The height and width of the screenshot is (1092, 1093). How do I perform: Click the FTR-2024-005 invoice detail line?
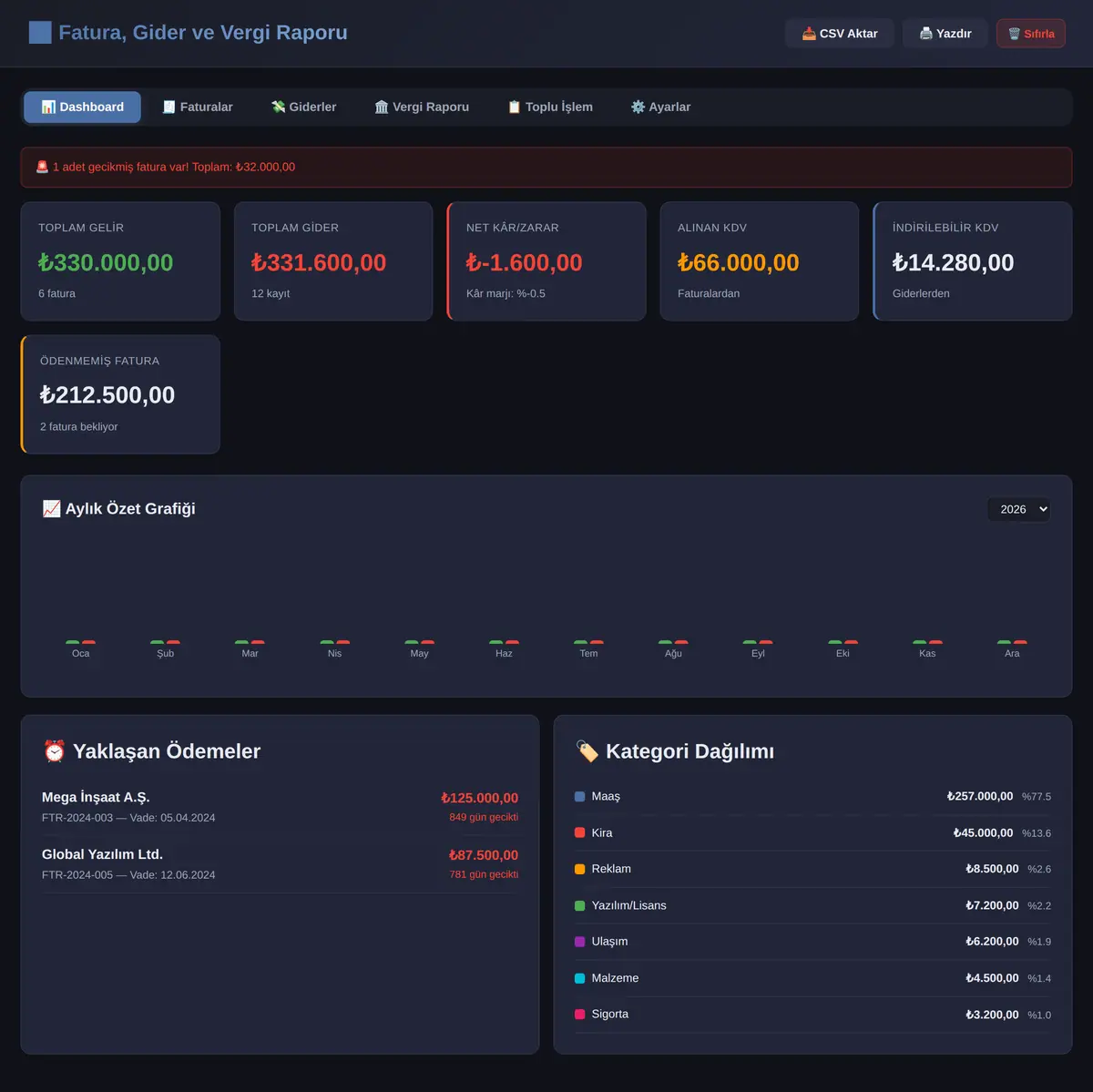point(128,875)
